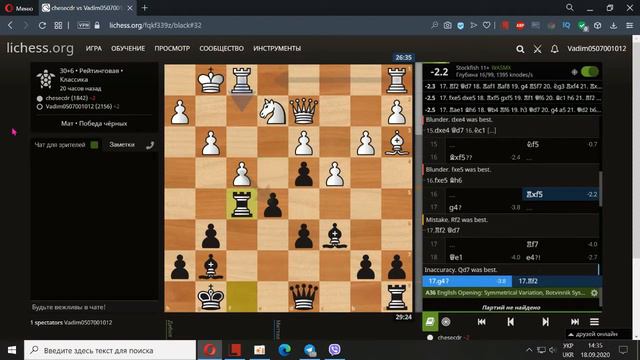Image resolution: width=640 pixels, height=360 pixels.
Task: Select move g4? in move list
Action: coord(484,207)
